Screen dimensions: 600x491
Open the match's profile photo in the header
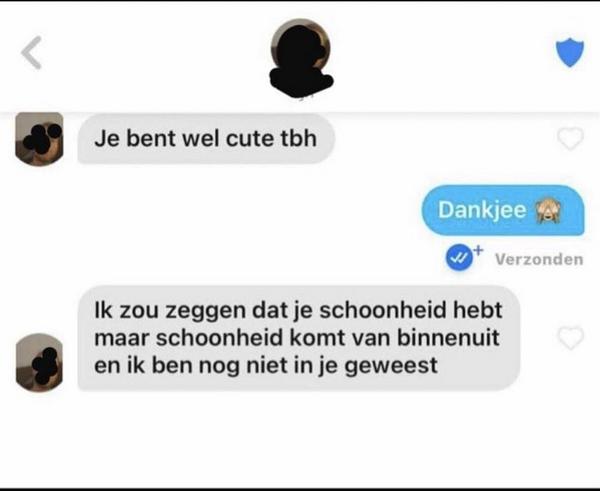(301, 48)
